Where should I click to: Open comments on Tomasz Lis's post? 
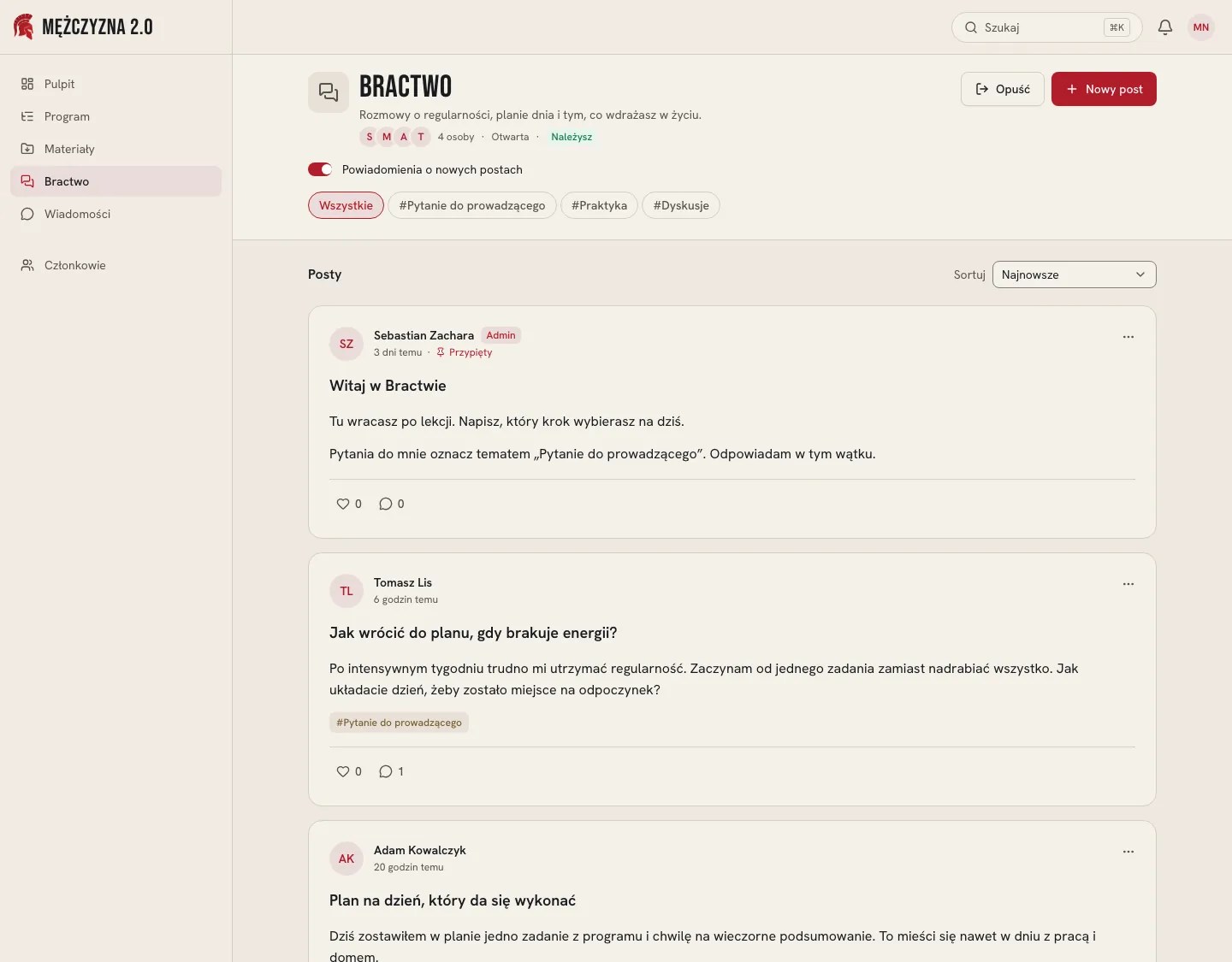click(x=392, y=771)
